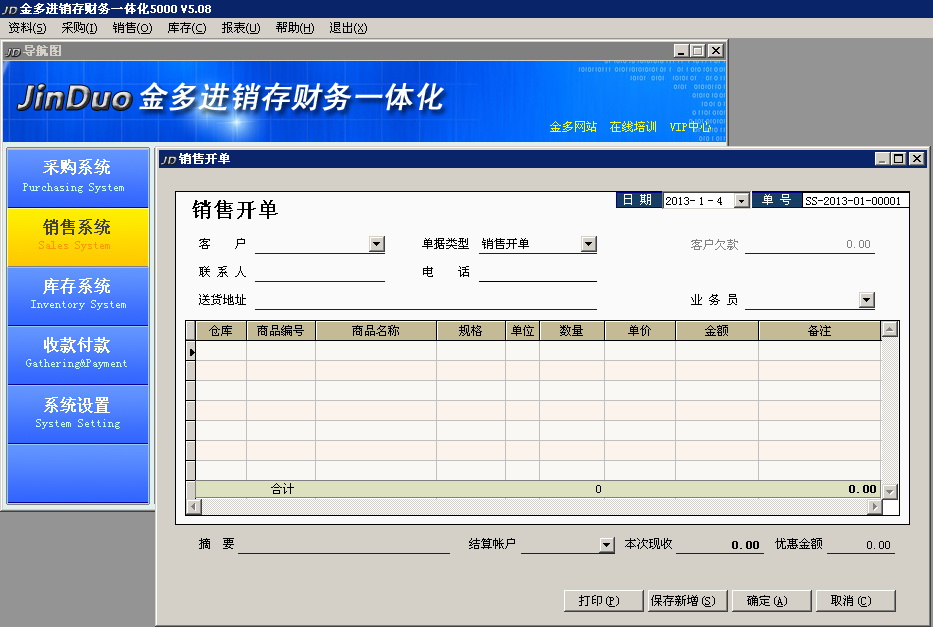Screen dimensions: 933x627
Task: Minimize the 导航图 window
Action: point(681,51)
